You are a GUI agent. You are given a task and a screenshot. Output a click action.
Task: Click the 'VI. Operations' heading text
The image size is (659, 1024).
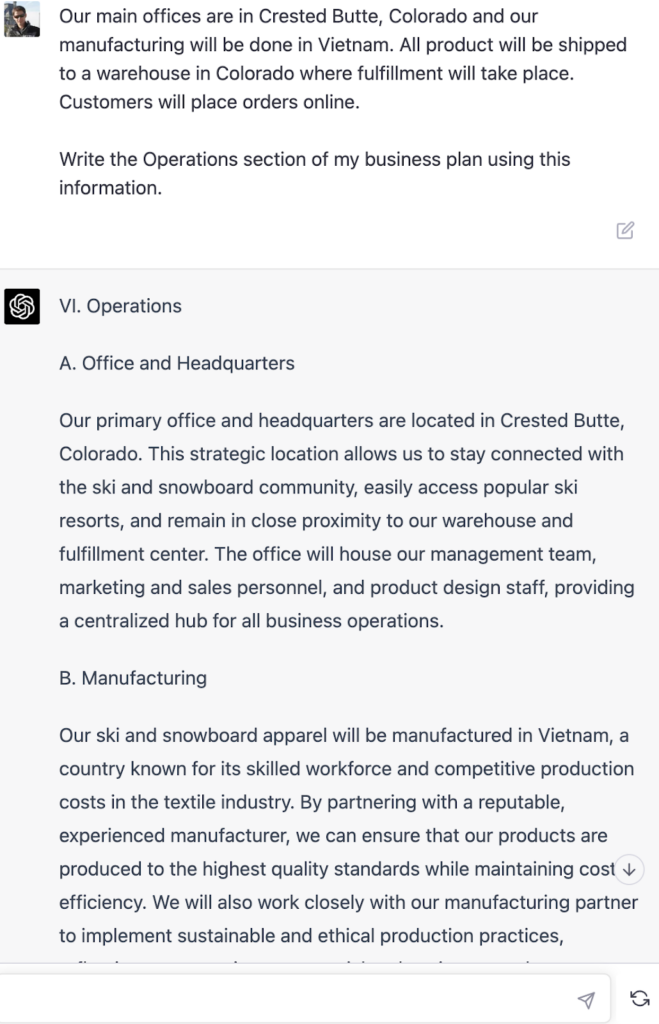coord(122,306)
